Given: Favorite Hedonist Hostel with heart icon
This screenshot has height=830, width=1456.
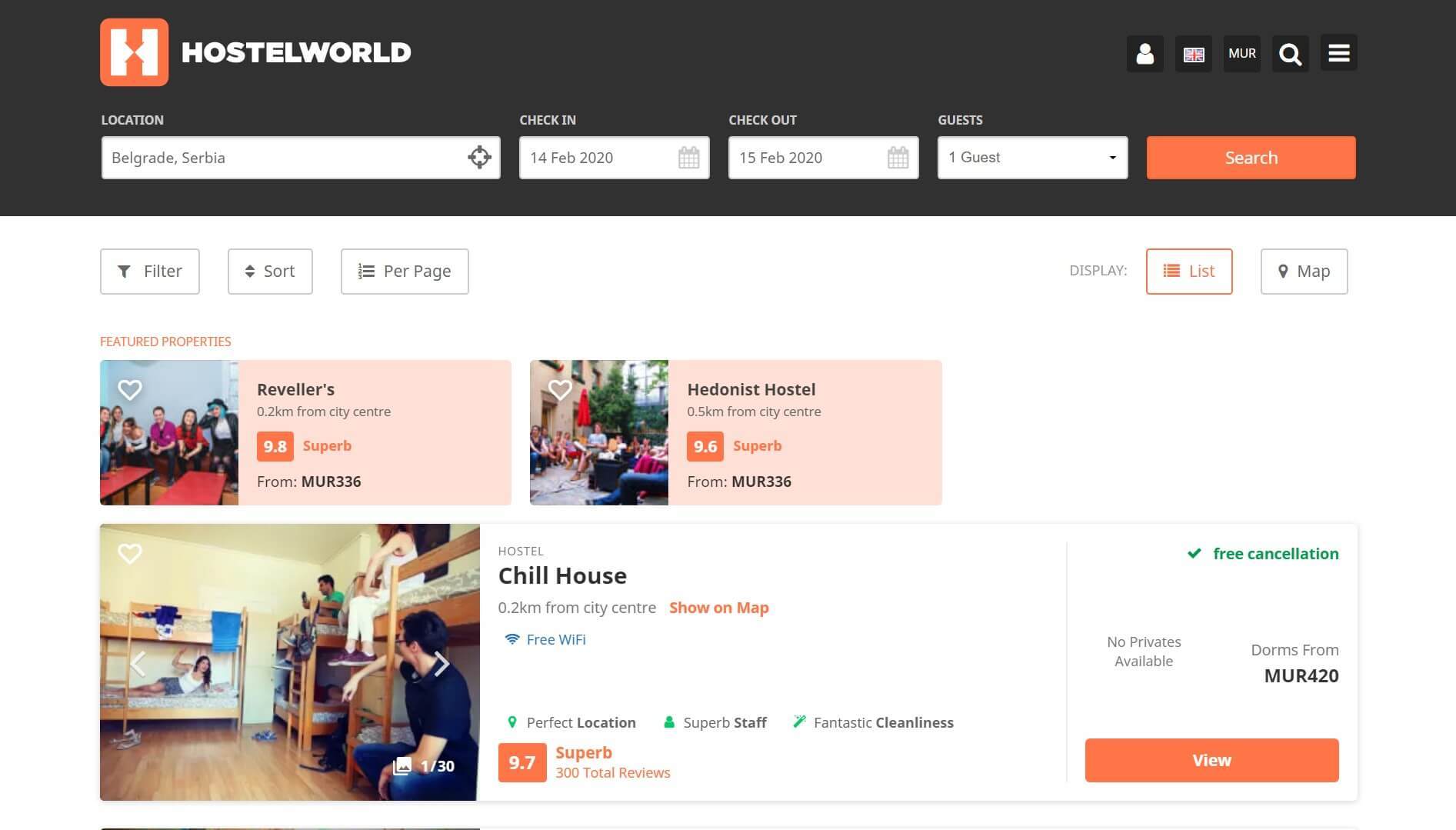Looking at the screenshot, I should [560, 390].
